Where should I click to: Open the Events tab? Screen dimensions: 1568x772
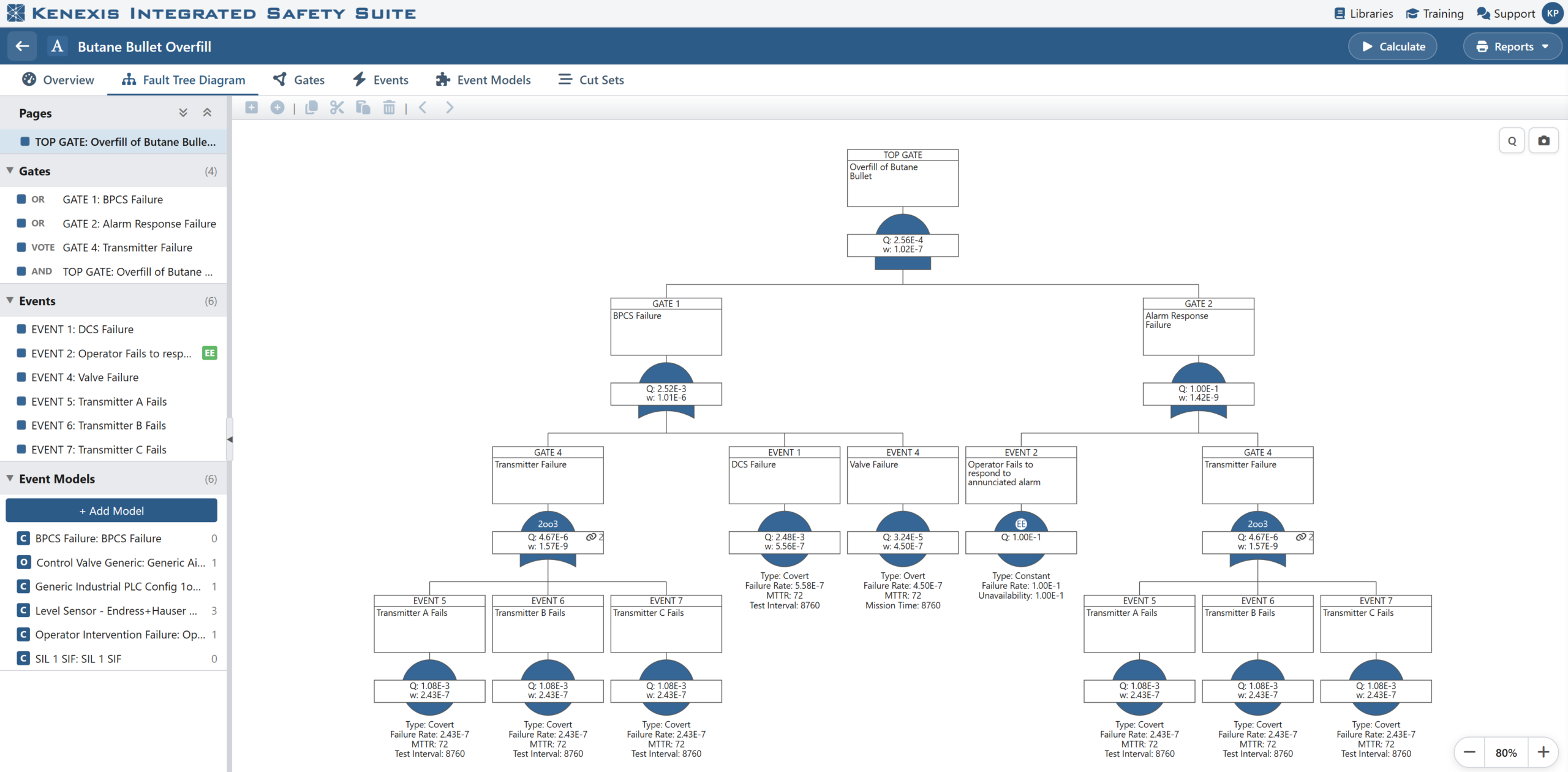381,80
